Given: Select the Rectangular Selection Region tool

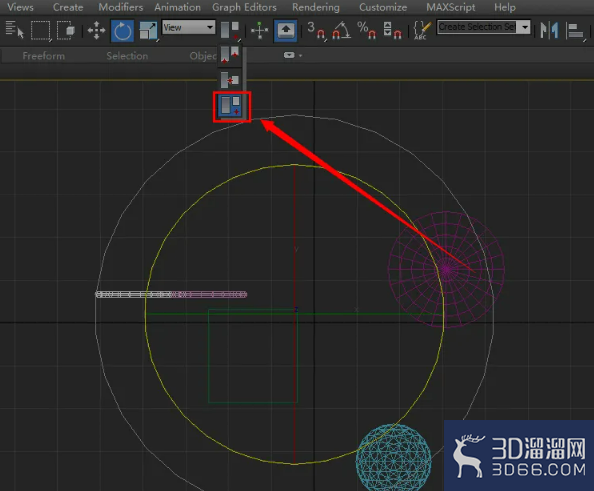Looking at the screenshot, I should point(40,30).
